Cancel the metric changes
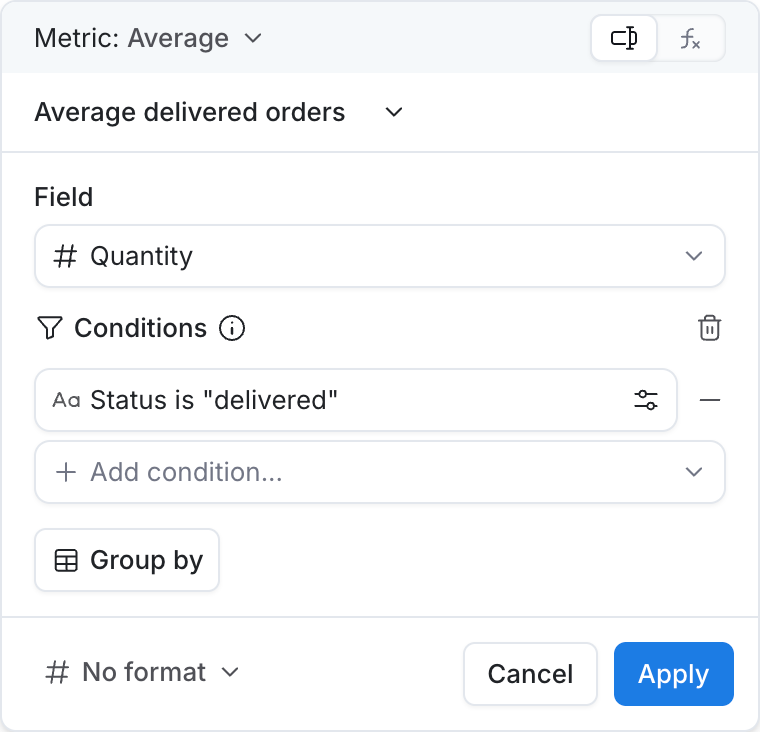 (x=530, y=674)
